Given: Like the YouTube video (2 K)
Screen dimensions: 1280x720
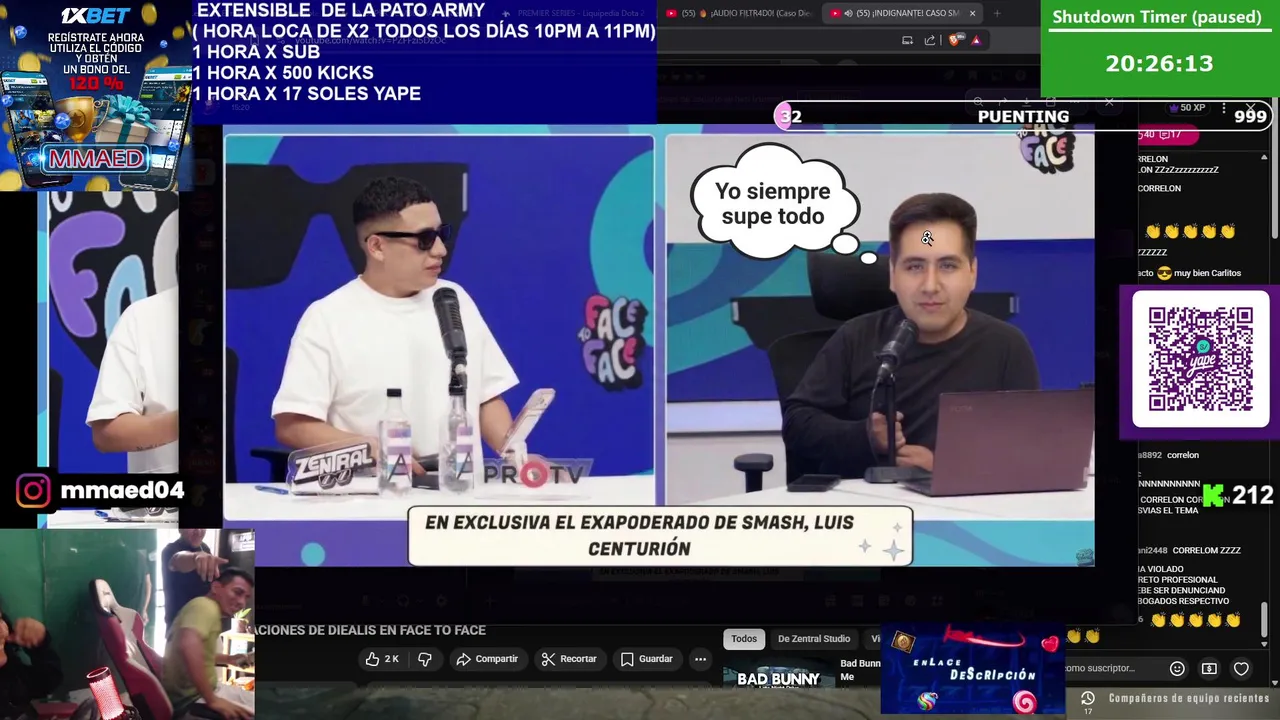Looking at the screenshot, I should pyautogui.click(x=382, y=659).
